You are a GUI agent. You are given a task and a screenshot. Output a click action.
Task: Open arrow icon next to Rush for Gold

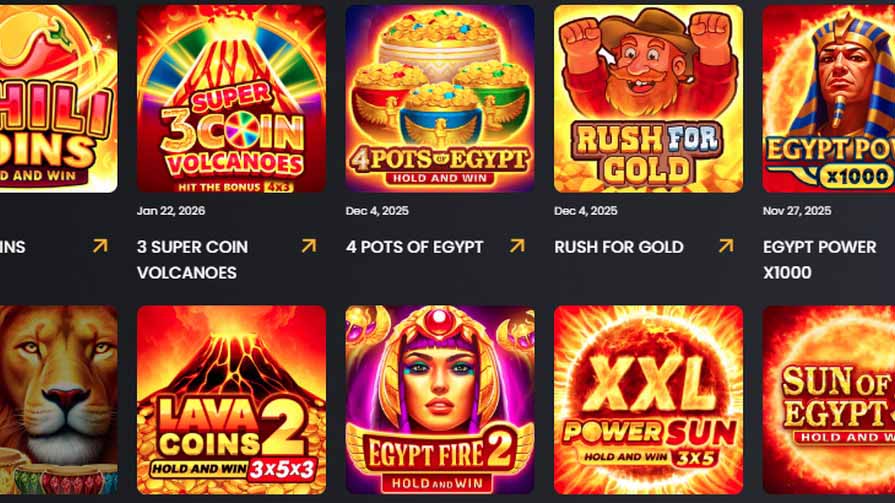point(726,246)
